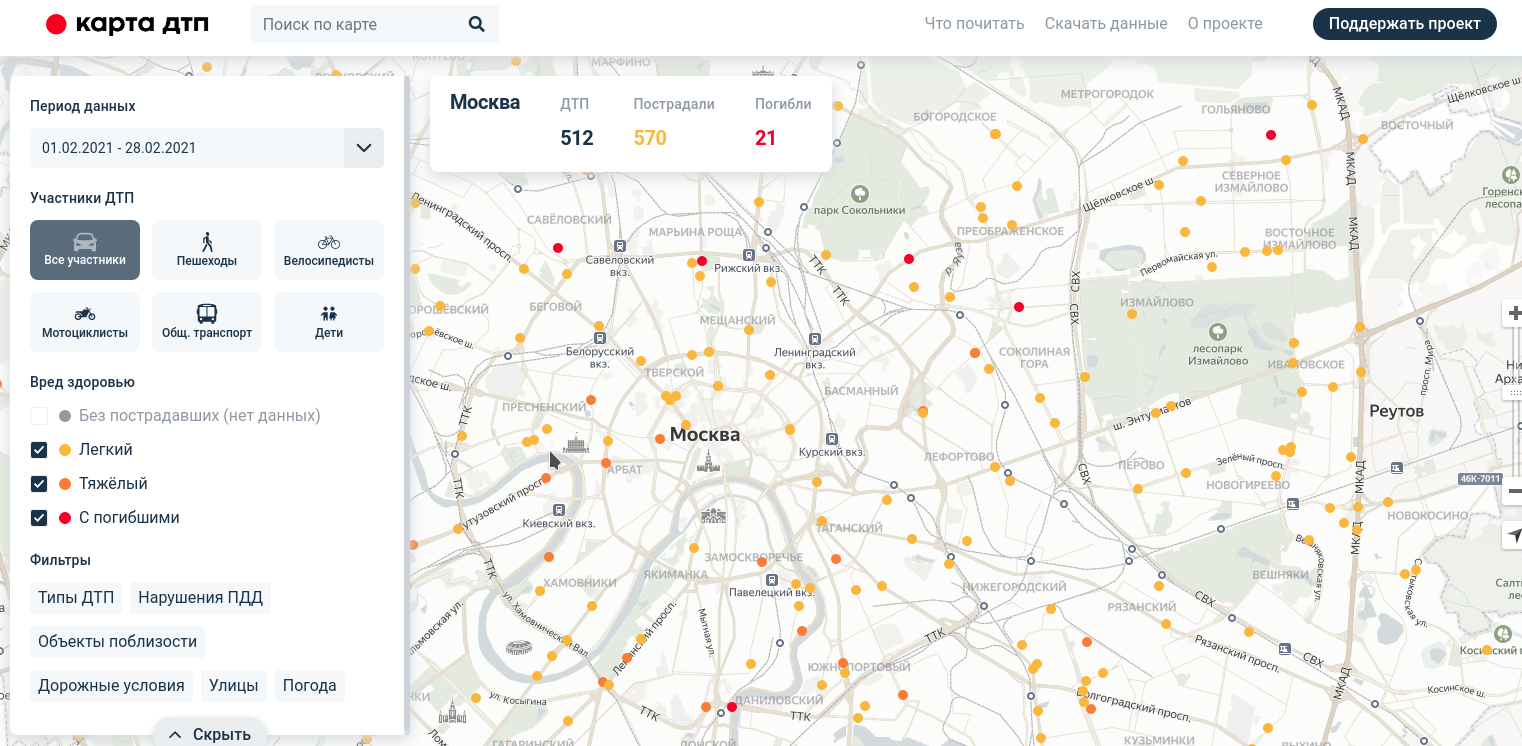The height and width of the screenshot is (746, 1522).
Task: Open the Типы ДТП filter
Action: (76, 598)
